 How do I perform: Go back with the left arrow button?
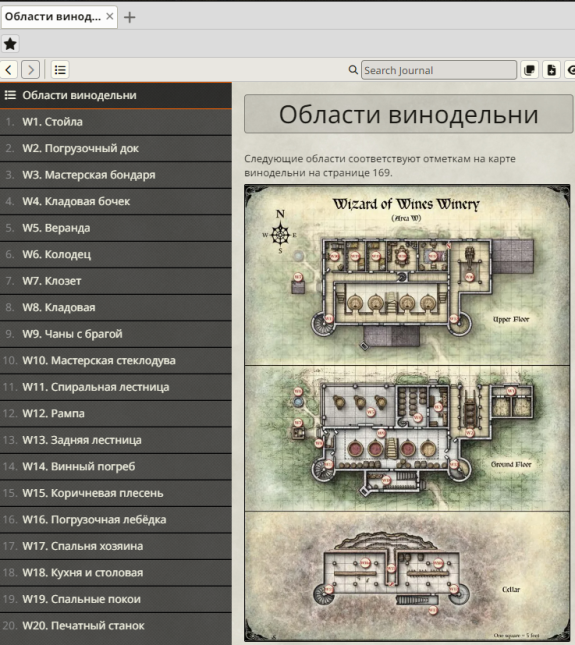pyautogui.click(x=9, y=70)
